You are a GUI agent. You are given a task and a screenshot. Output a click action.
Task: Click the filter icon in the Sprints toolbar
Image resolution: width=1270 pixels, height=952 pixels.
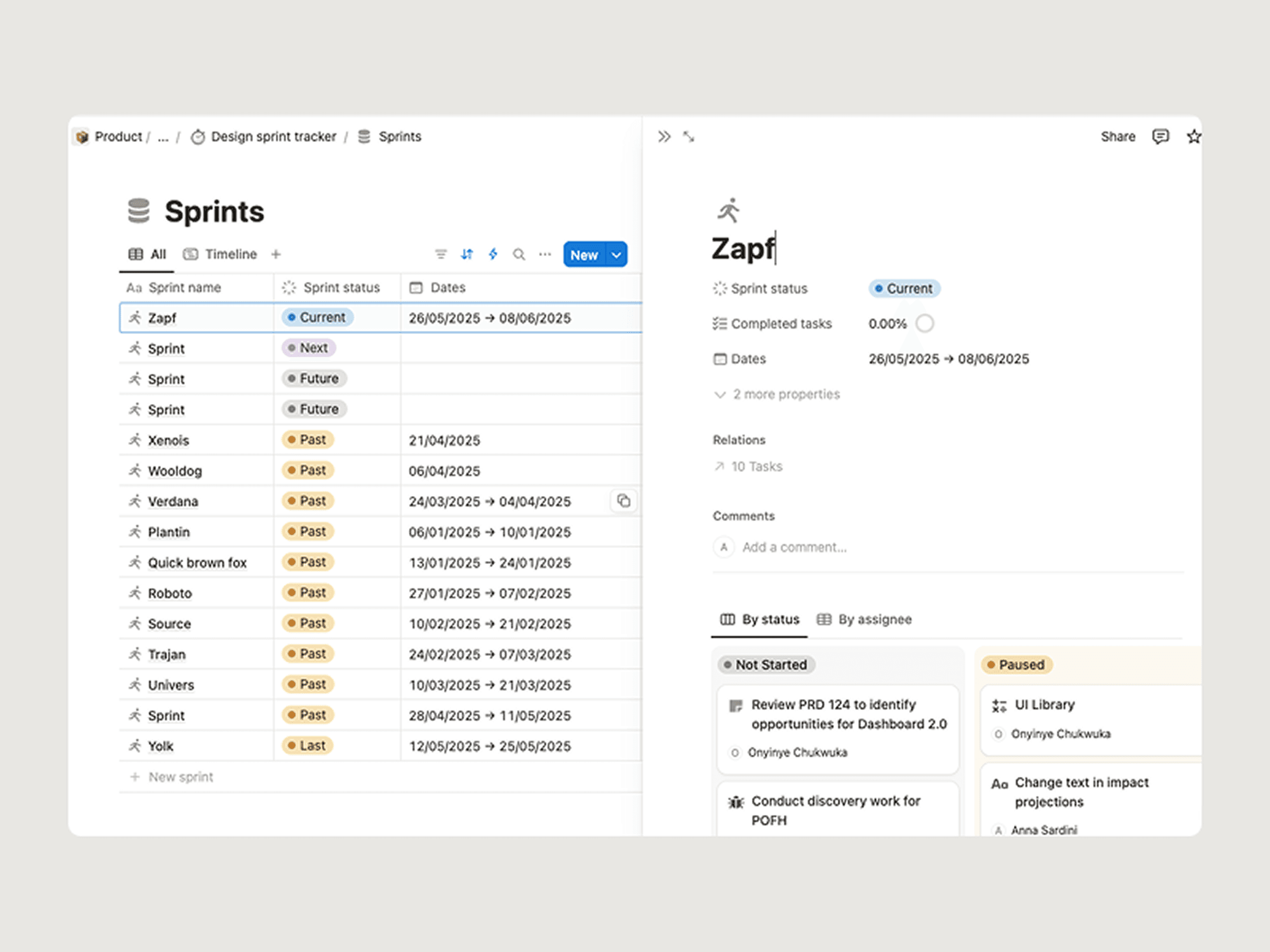point(440,254)
